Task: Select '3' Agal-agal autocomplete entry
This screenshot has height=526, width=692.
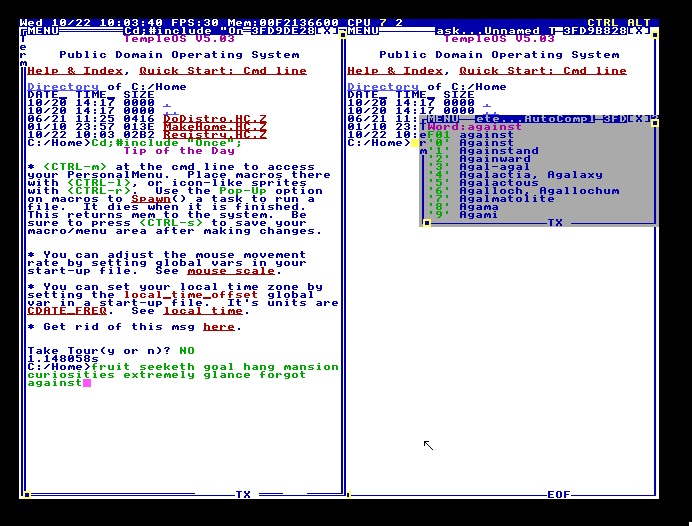Action: (x=479, y=167)
